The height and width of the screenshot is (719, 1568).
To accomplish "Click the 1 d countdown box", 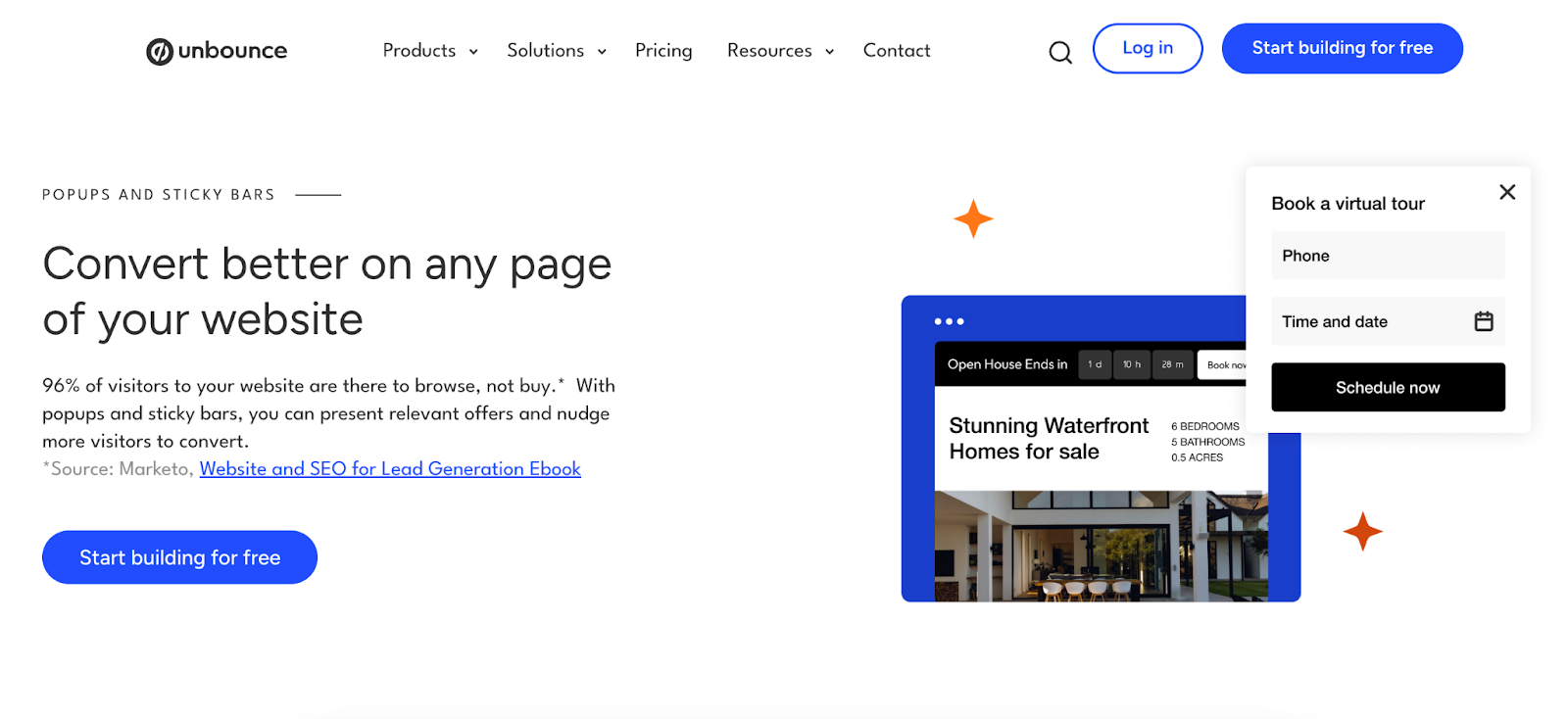I will tap(1095, 364).
